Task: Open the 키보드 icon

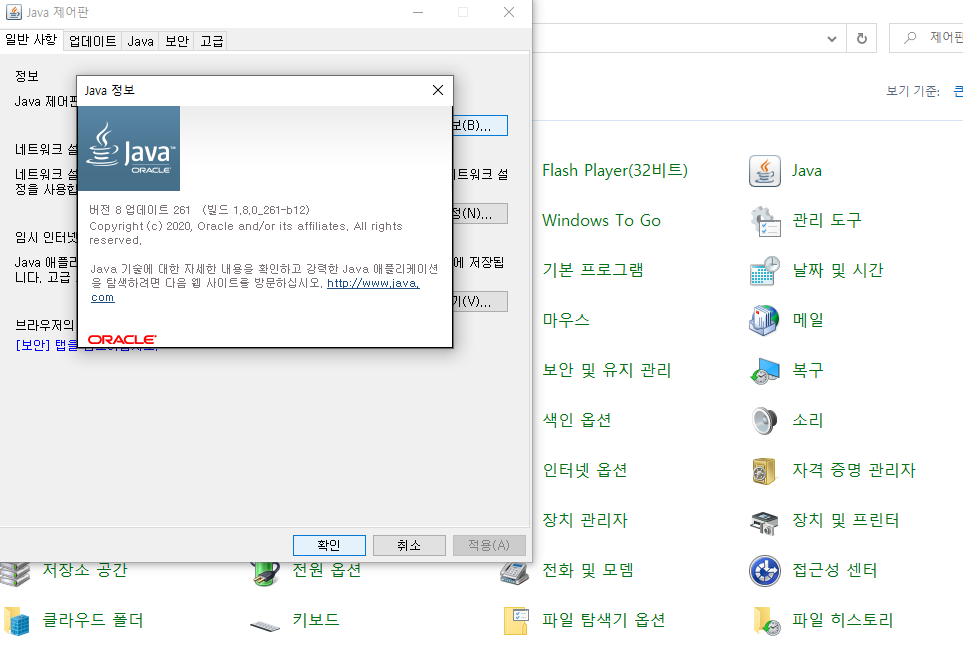Action: [x=265, y=625]
